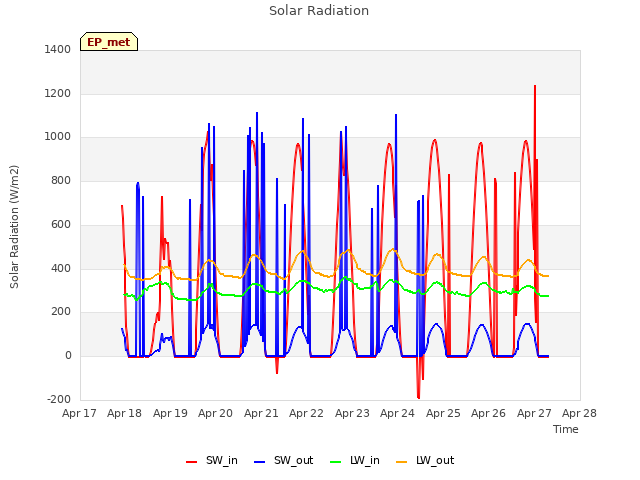The height and width of the screenshot is (480, 640).
Task: Click the Apr 28 x-axis label
Action: point(580,413)
